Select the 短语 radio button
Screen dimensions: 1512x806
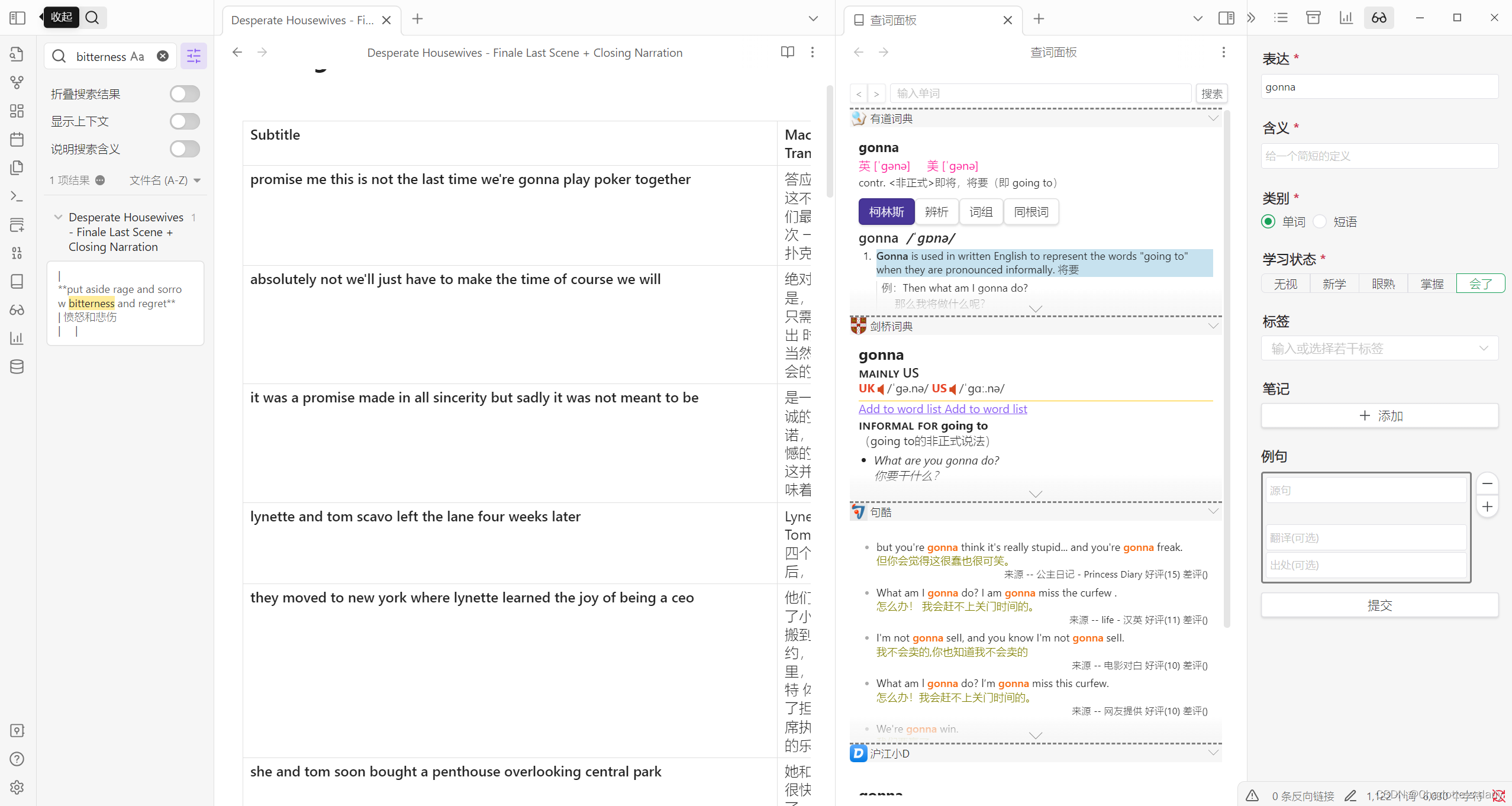pyautogui.click(x=1320, y=221)
